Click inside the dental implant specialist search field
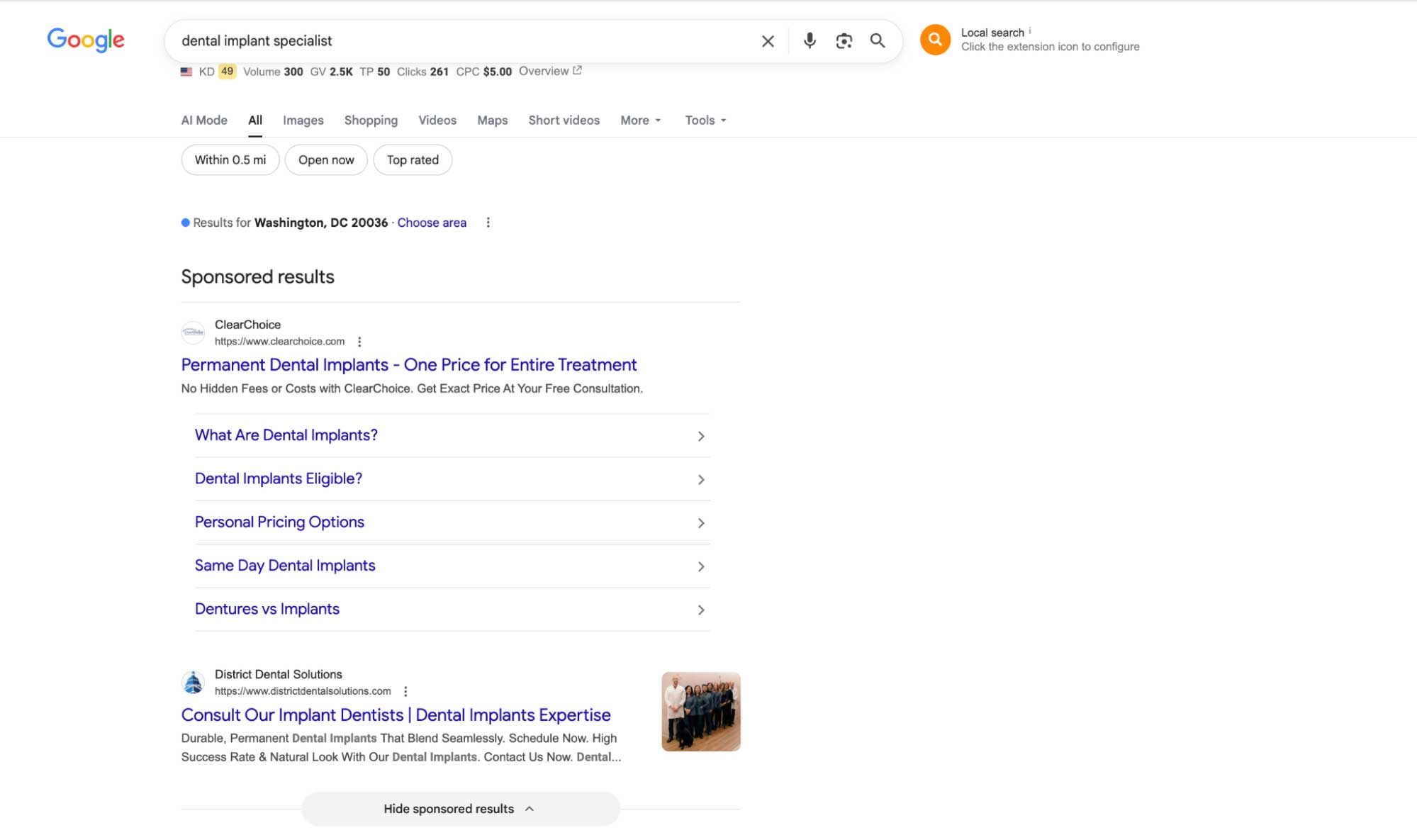This screenshot has width=1417, height=840. tap(461, 41)
